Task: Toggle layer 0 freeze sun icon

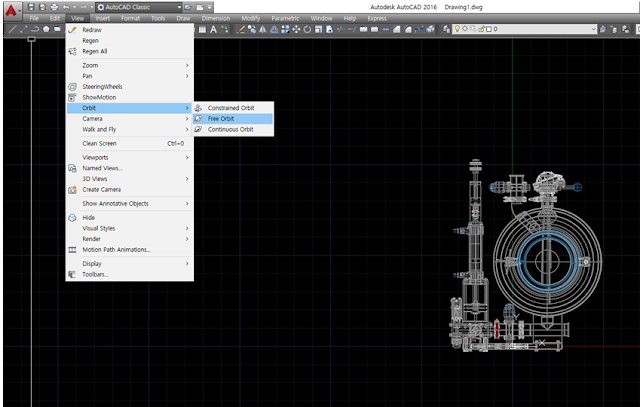Action: (x=464, y=29)
